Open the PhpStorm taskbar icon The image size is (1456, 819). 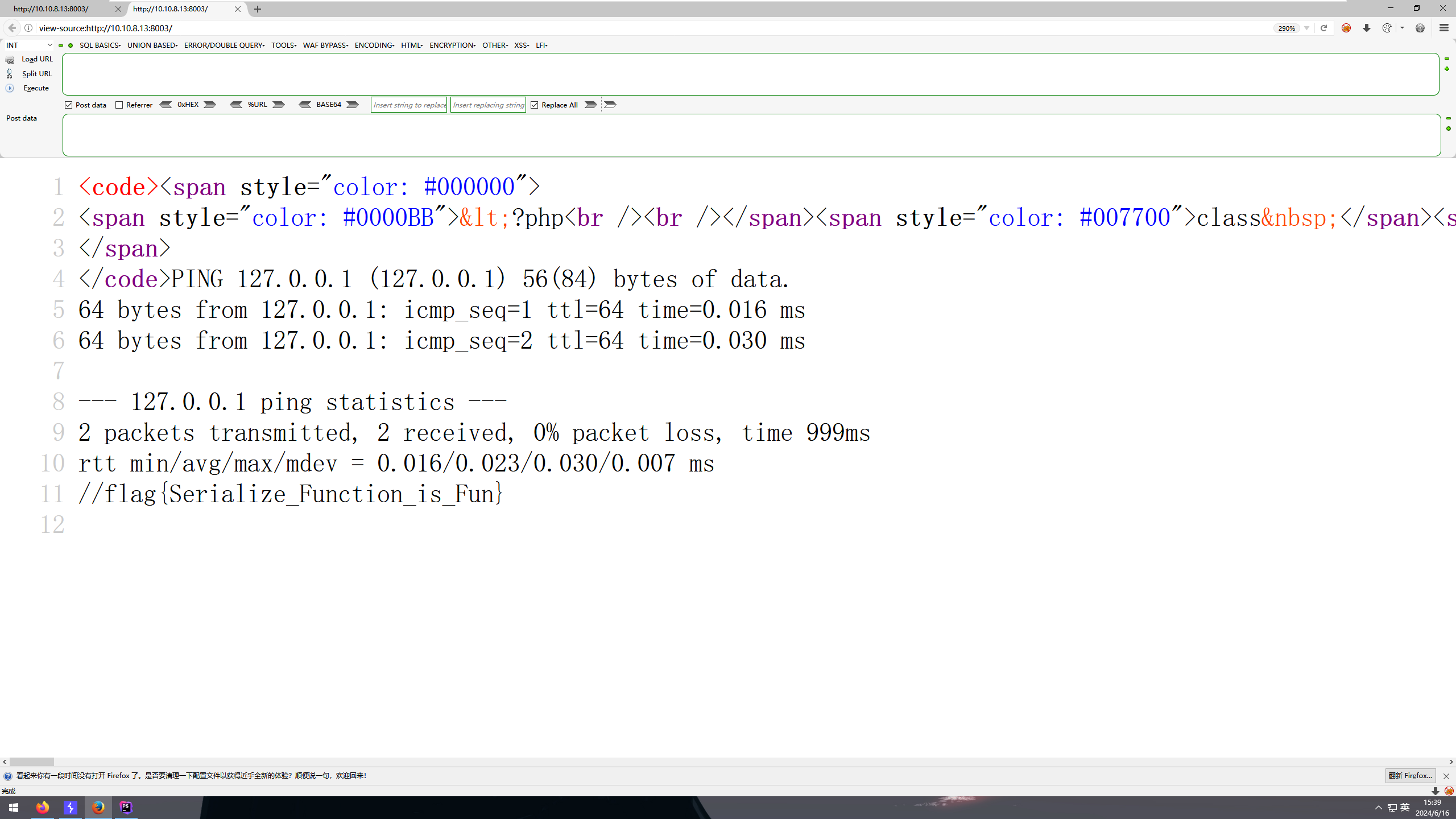pyautogui.click(x=126, y=808)
